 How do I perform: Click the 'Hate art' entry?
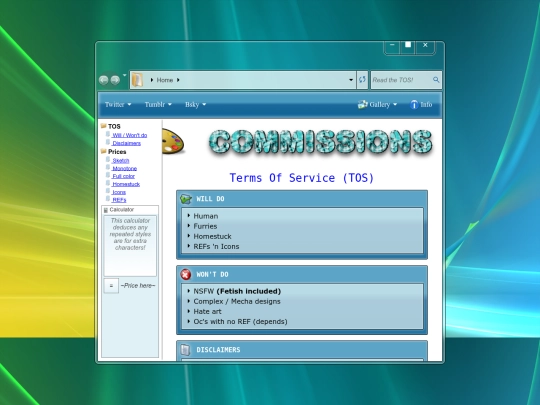click(207, 311)
